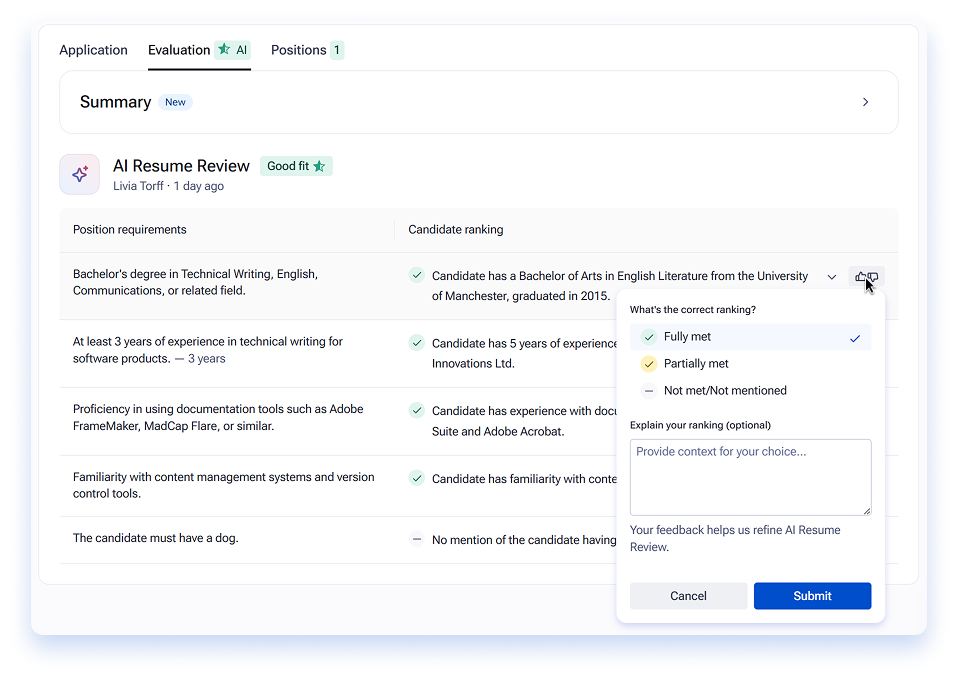Submit the ranking feedback
This screenshot has width=957, height=675.
pyautogui.click(x=812, y=596)
